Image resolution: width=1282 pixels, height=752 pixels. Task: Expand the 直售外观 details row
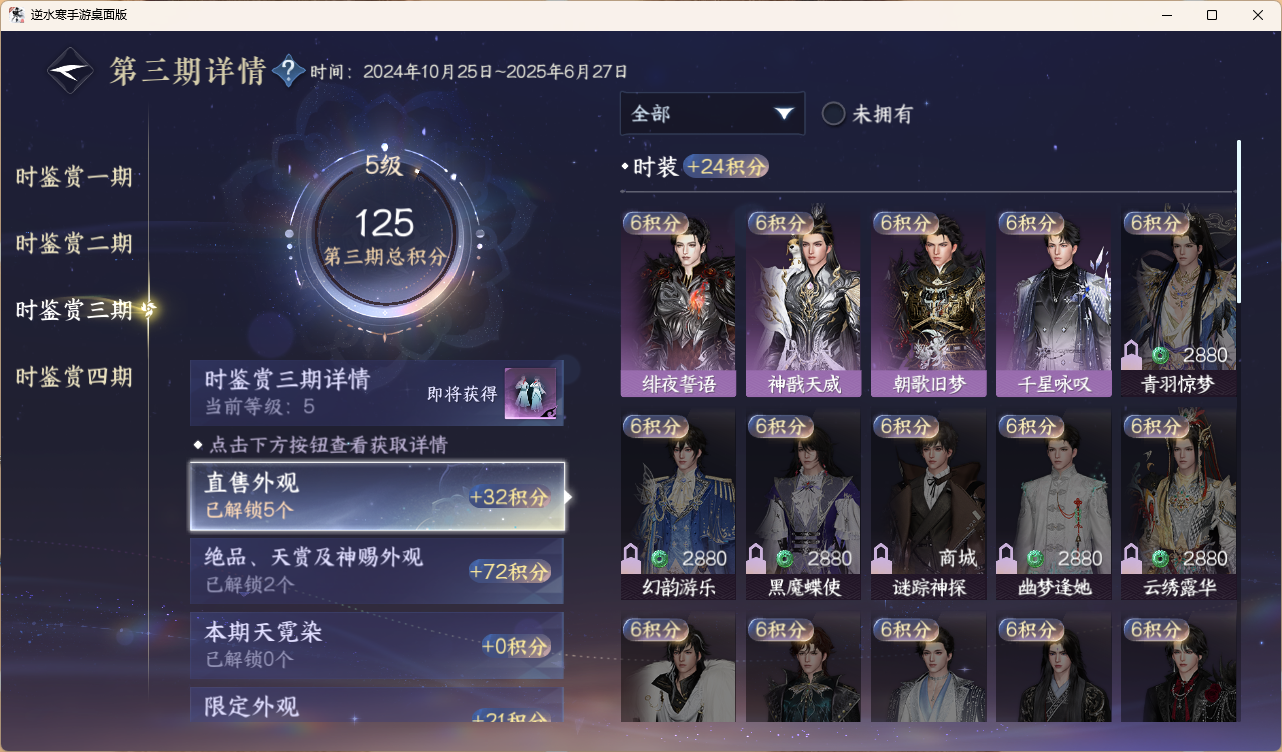coord(378,496)
